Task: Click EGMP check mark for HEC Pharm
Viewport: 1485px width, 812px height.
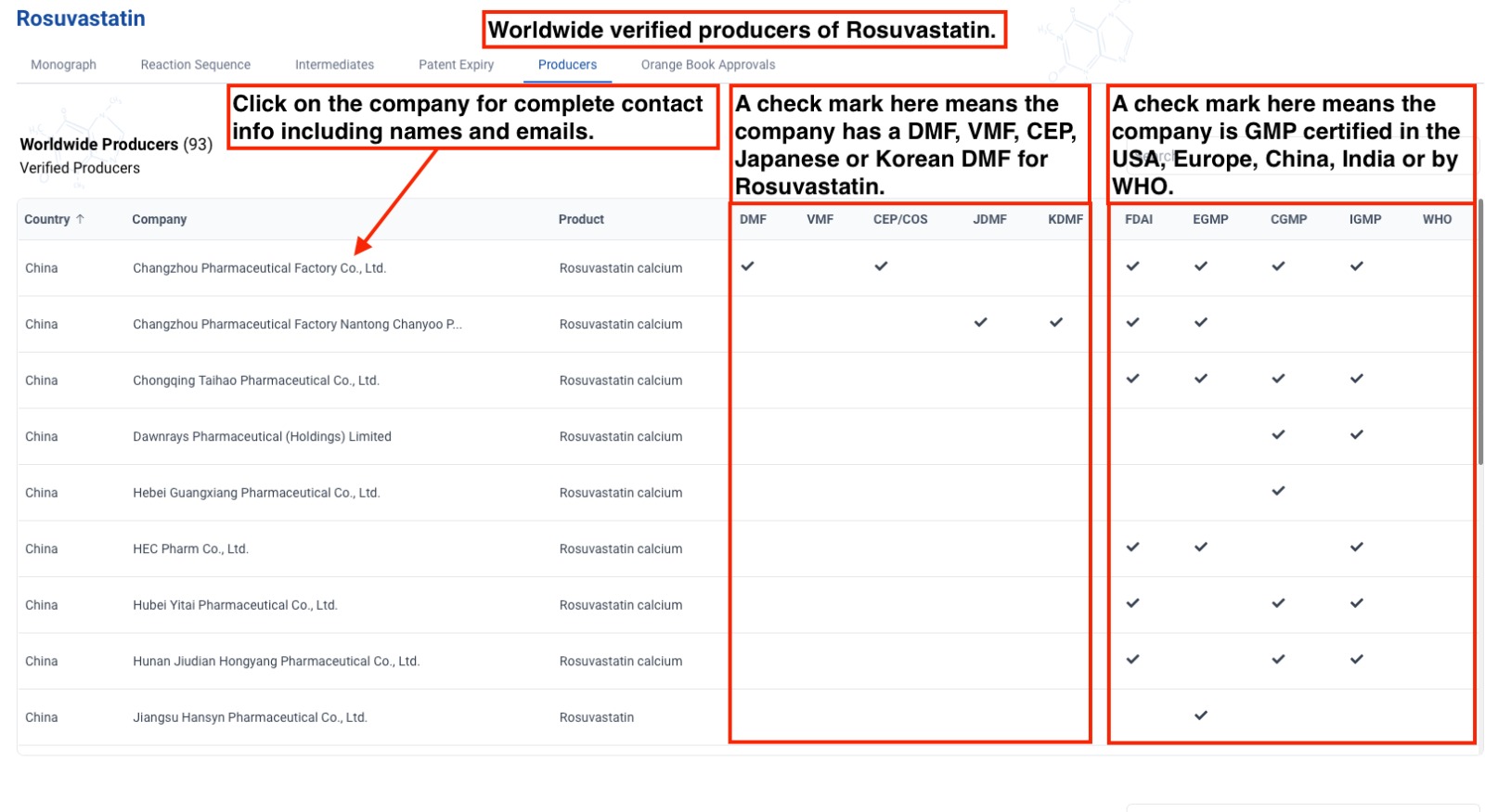Action: pyautogui.click(x=1201, y=547)
